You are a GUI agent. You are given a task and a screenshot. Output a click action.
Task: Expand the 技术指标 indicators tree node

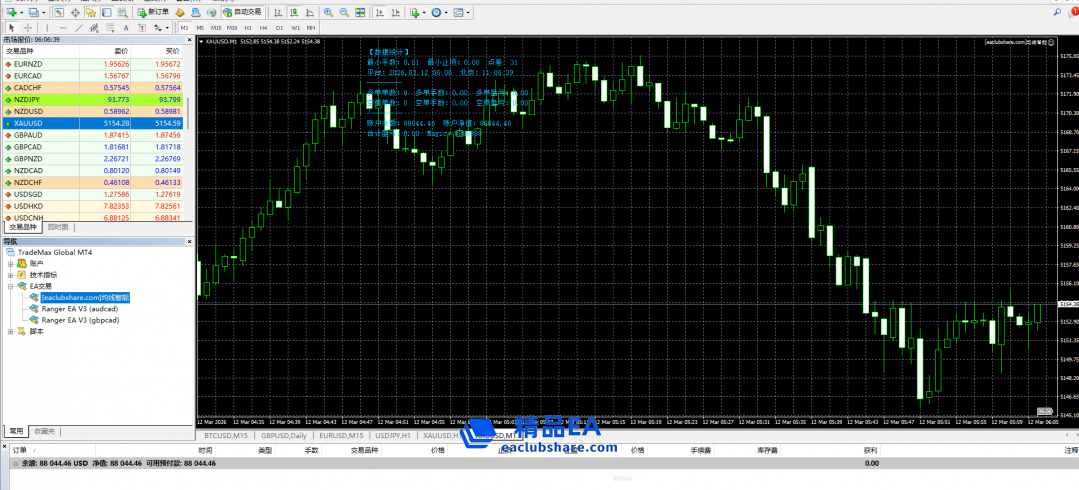(10, 275)
